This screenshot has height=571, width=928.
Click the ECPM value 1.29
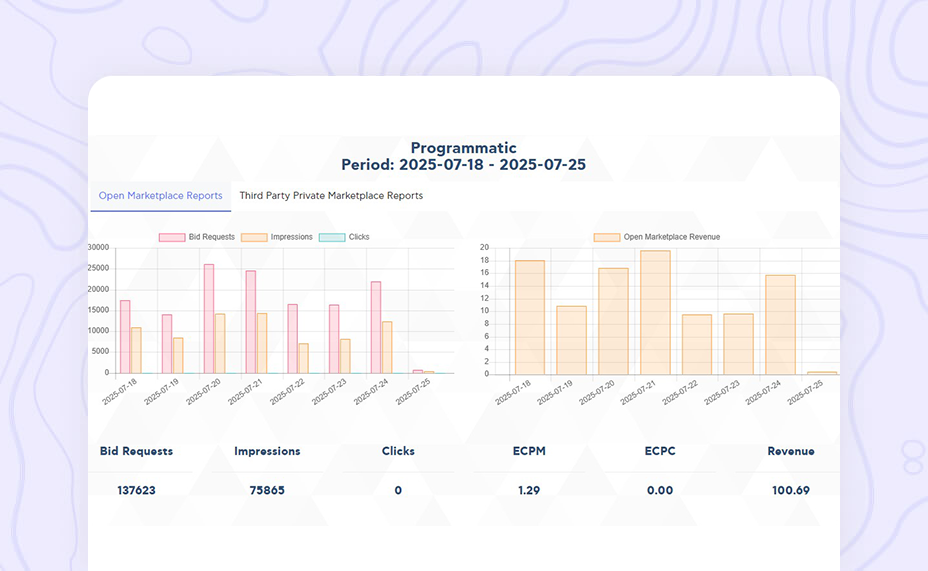pyautogui.click(x=529, y=490)
